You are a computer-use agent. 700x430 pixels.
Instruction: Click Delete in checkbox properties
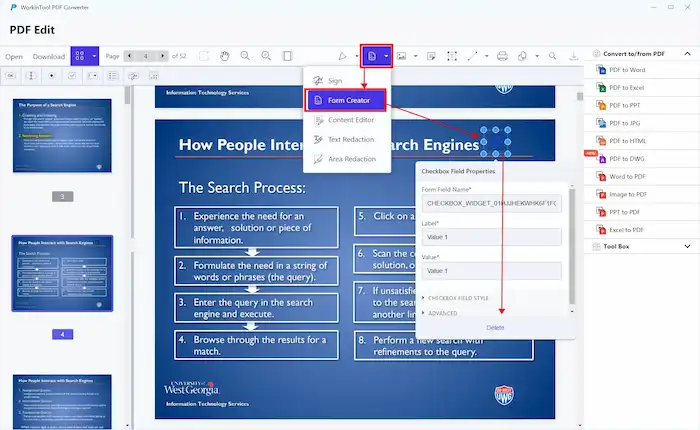[495, 328]
